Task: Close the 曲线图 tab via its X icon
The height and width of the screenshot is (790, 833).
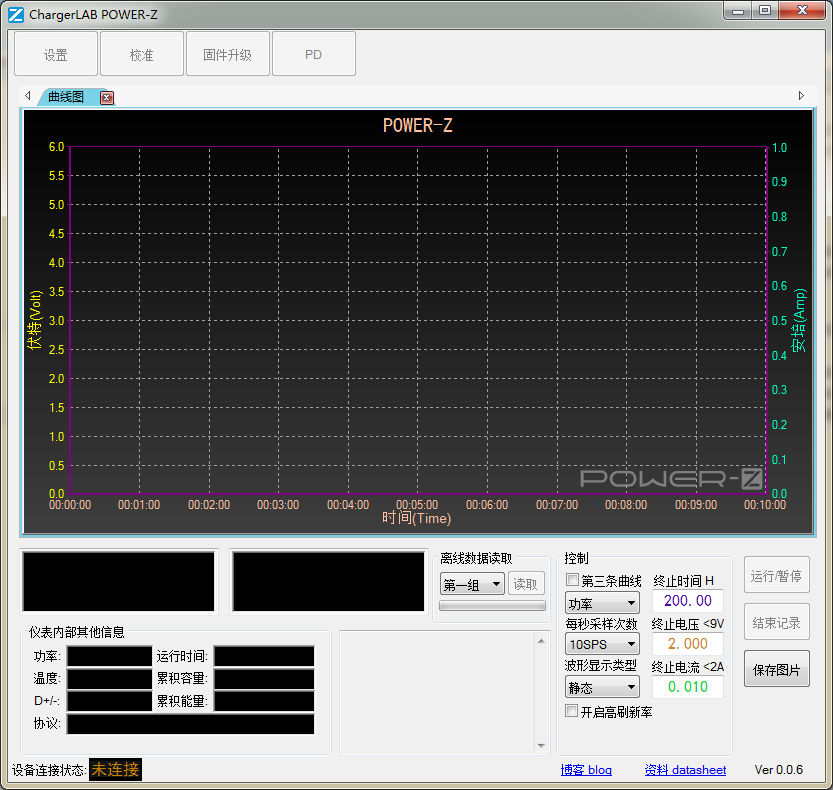Action: click(x=106, y=97)
